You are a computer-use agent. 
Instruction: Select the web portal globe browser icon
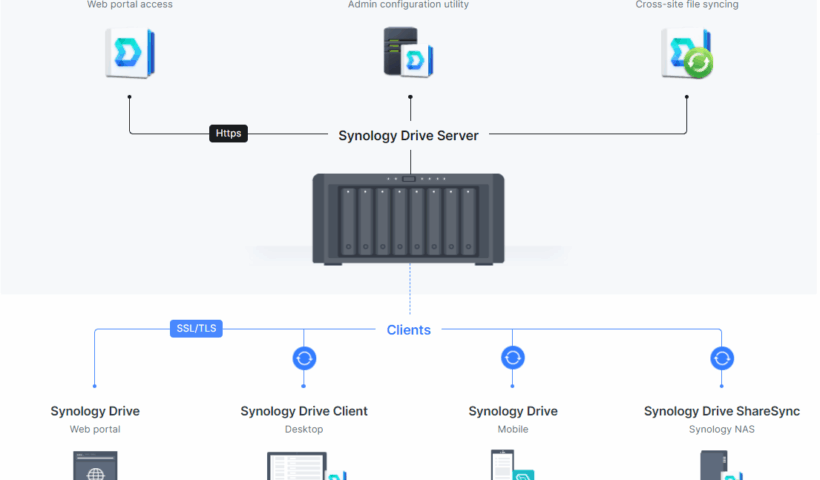click(x=95, y=468)
